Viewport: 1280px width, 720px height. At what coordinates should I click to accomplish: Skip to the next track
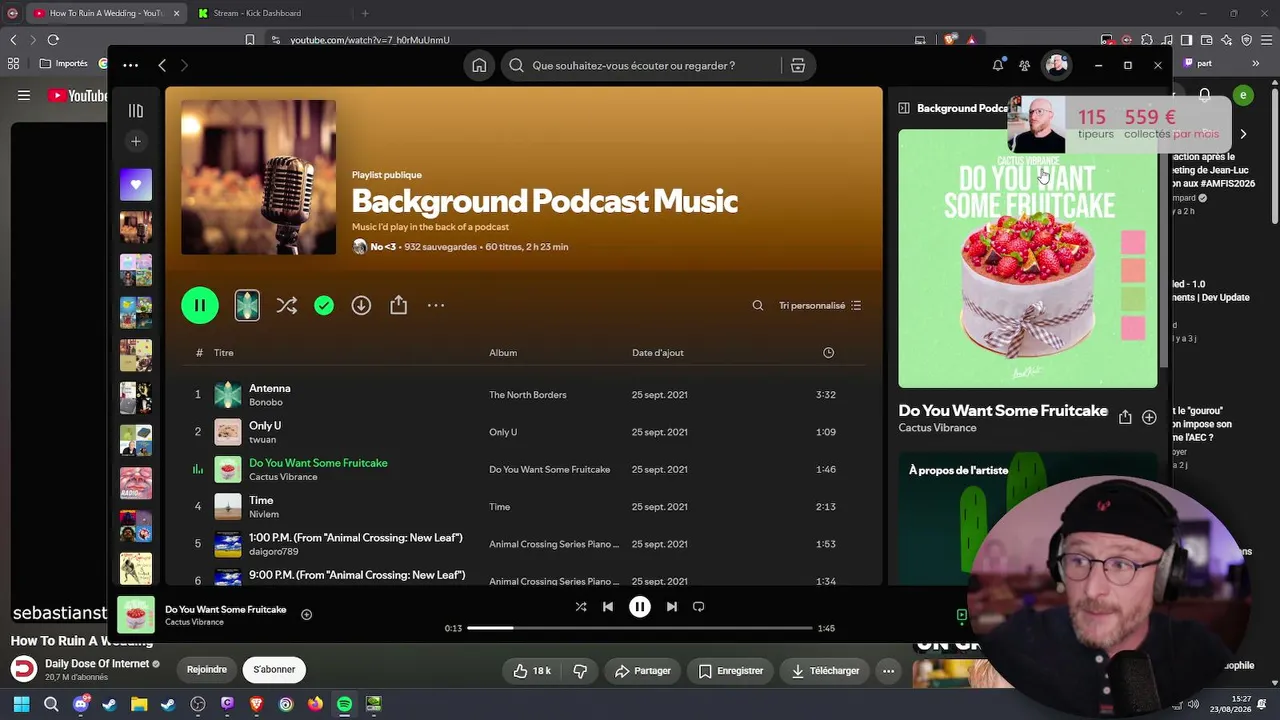click(672, 607)
